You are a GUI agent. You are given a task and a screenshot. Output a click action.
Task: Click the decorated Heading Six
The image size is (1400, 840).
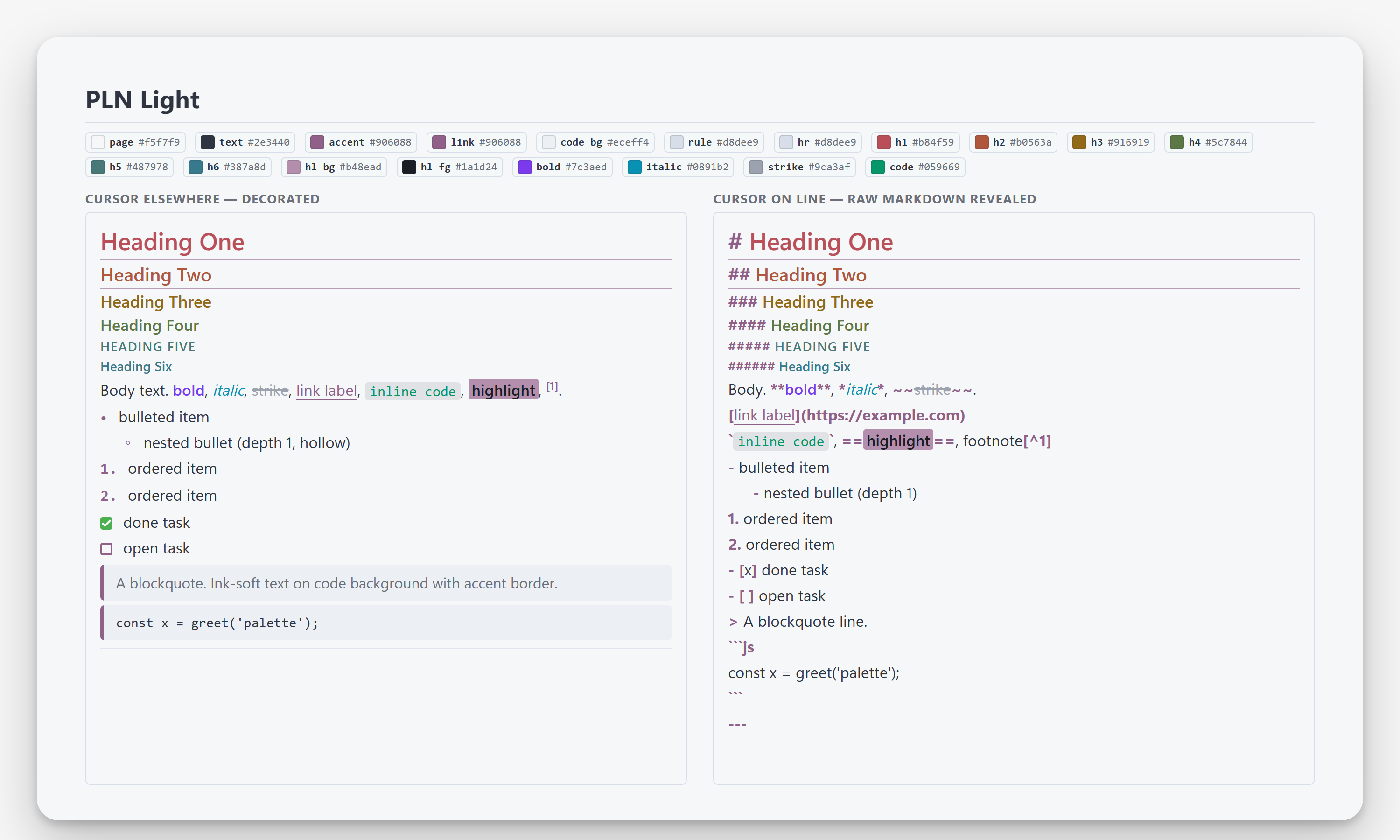(136, 367)
